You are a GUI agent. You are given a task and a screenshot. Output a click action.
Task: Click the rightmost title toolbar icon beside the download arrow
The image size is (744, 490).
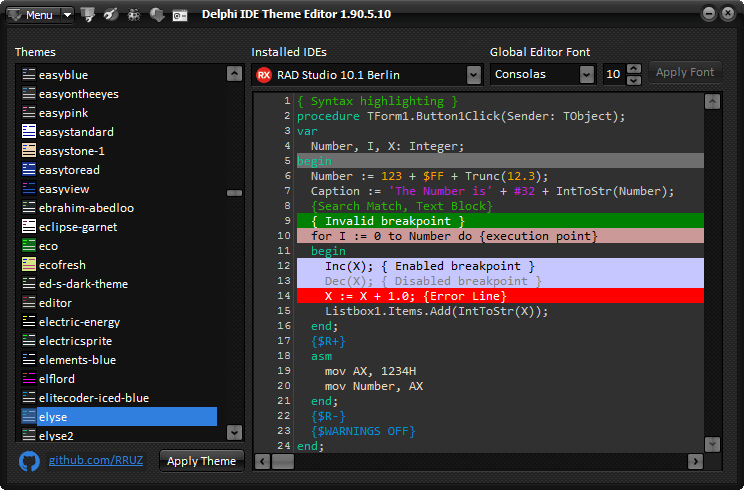click(x=179, y=15)
